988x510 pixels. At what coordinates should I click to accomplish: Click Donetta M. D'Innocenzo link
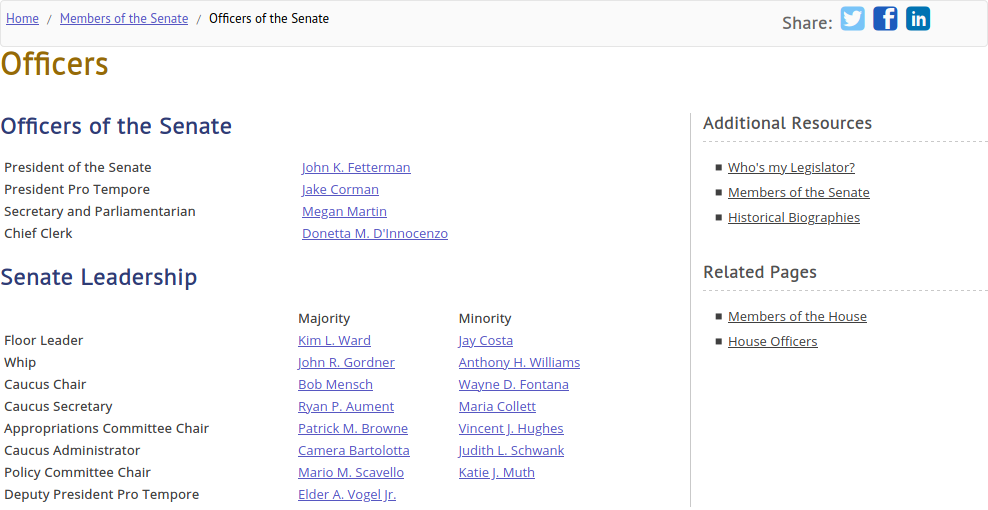[x=375, y=233]
